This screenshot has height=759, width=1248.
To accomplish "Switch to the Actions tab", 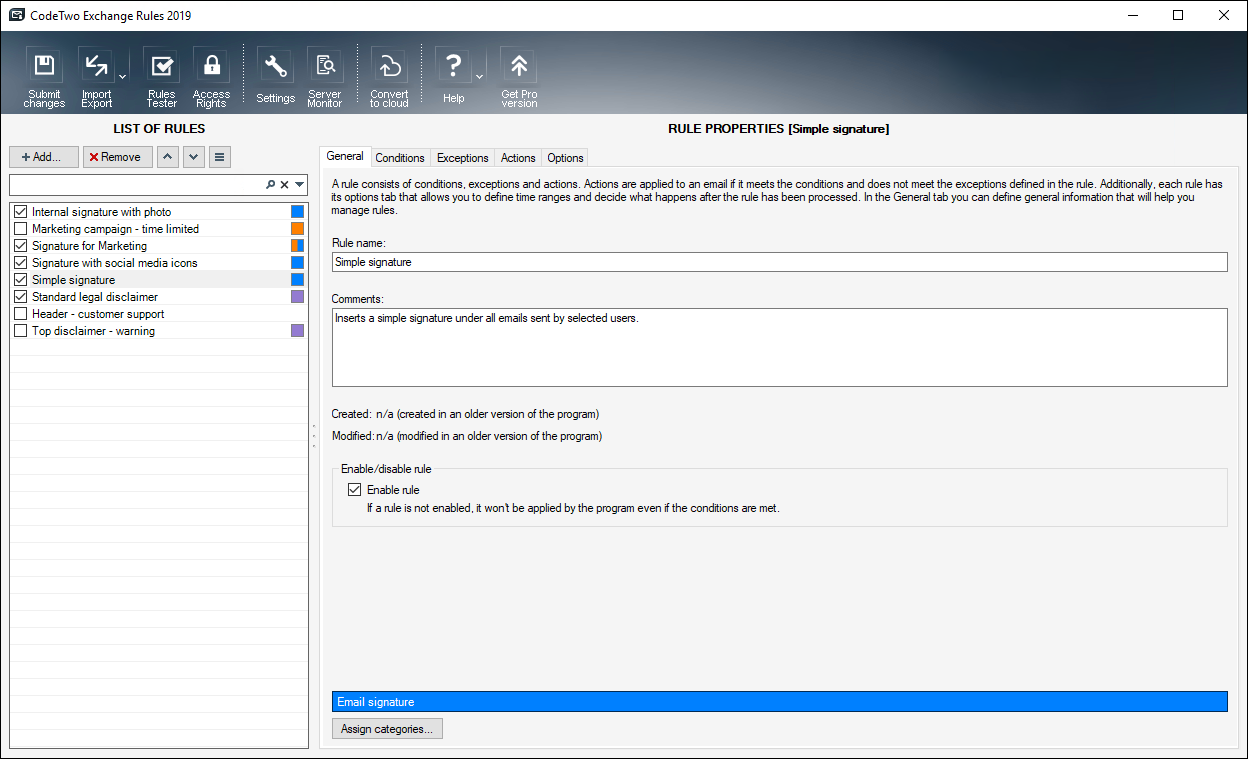I will (518, 158).
